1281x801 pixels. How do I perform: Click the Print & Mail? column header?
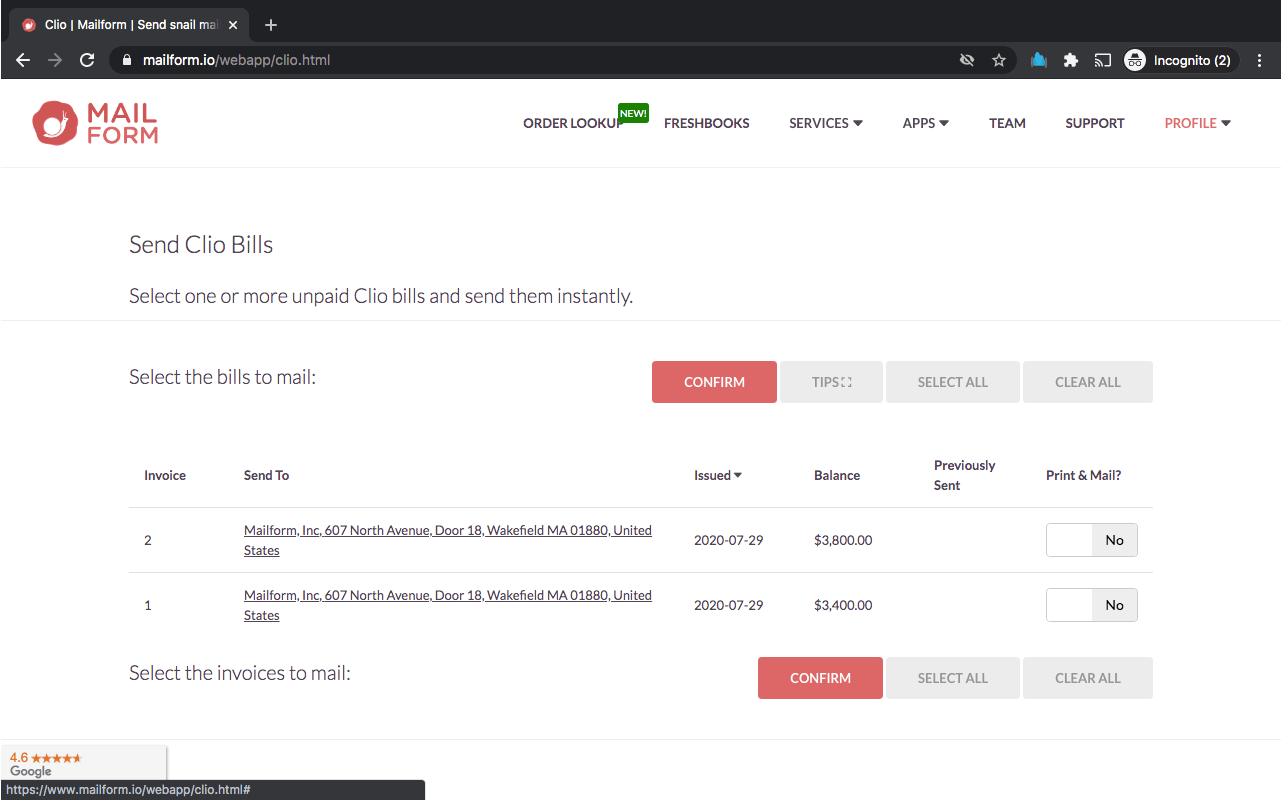1084,475
